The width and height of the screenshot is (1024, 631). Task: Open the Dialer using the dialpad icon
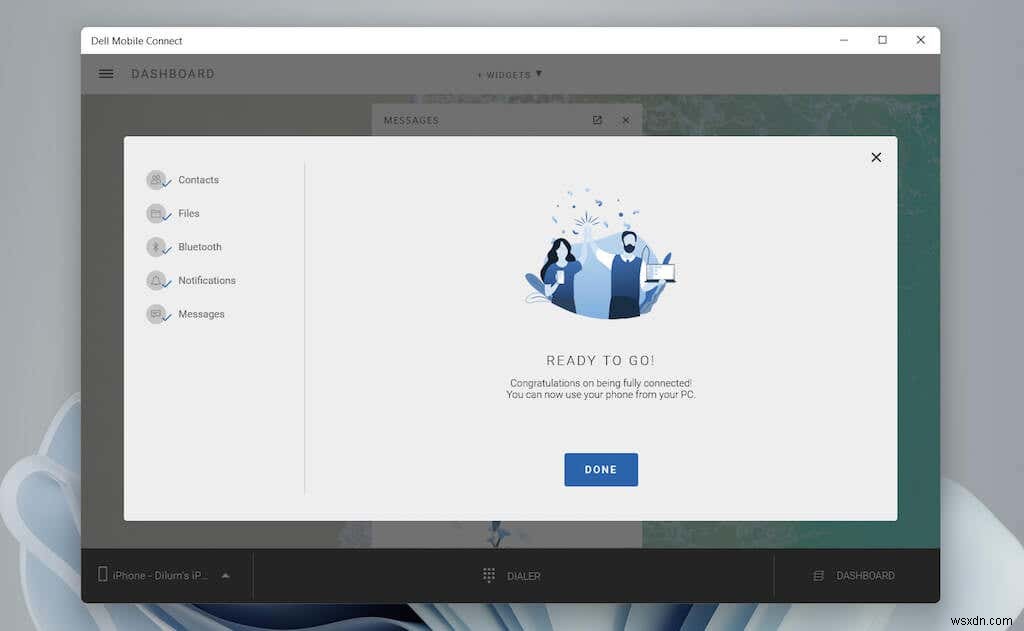coord(489,575)
